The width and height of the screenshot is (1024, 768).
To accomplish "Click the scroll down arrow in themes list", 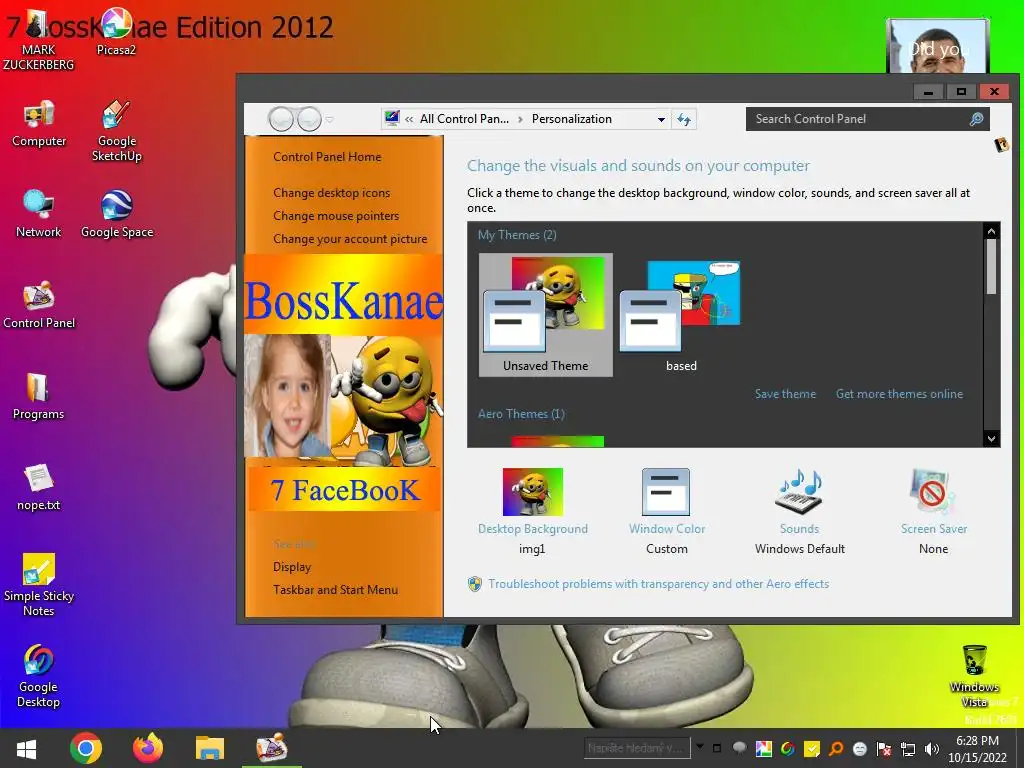I will [991, 438].
